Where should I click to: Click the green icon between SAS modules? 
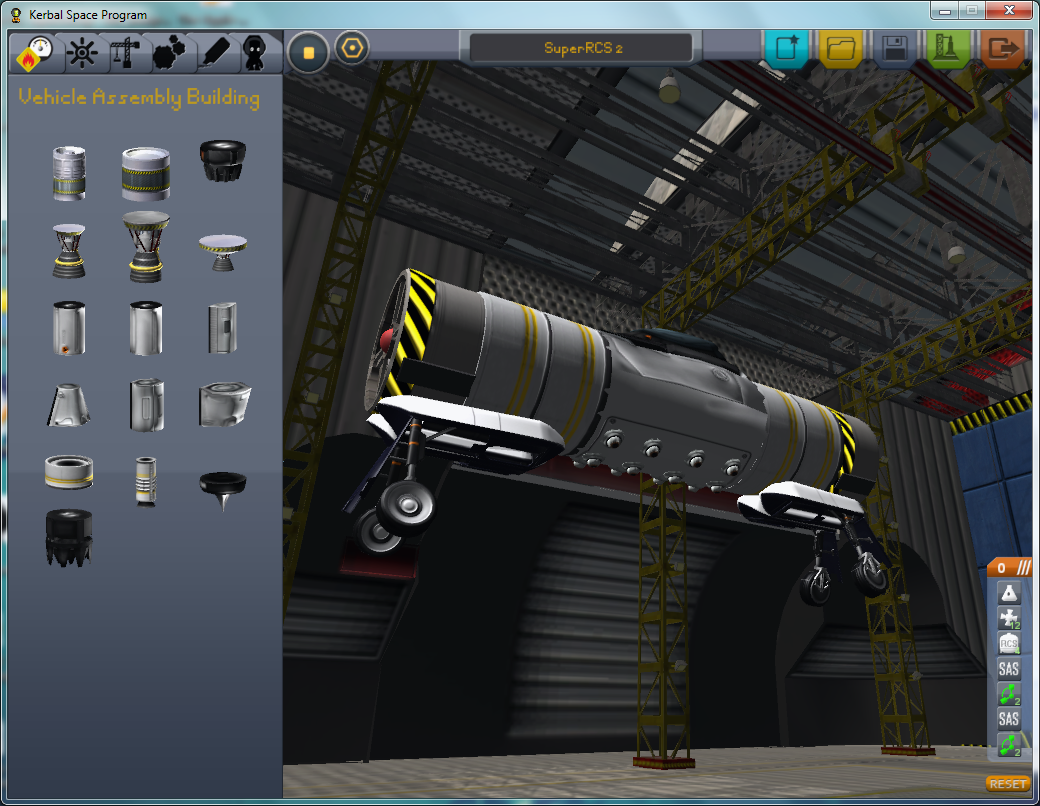(1009, 694)
